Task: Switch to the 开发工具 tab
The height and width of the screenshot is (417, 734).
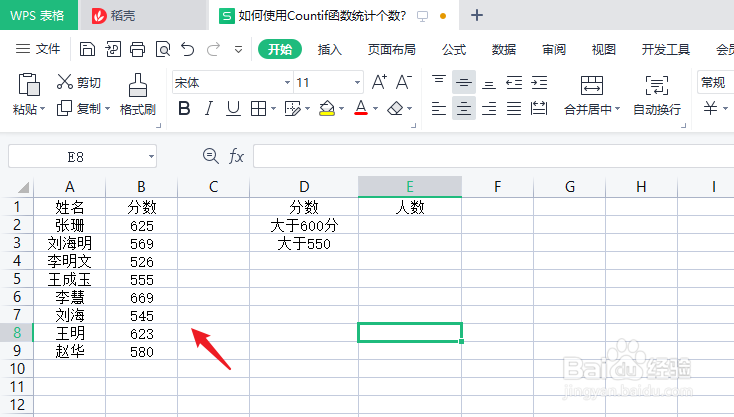Action: click(x=666, y=49)
